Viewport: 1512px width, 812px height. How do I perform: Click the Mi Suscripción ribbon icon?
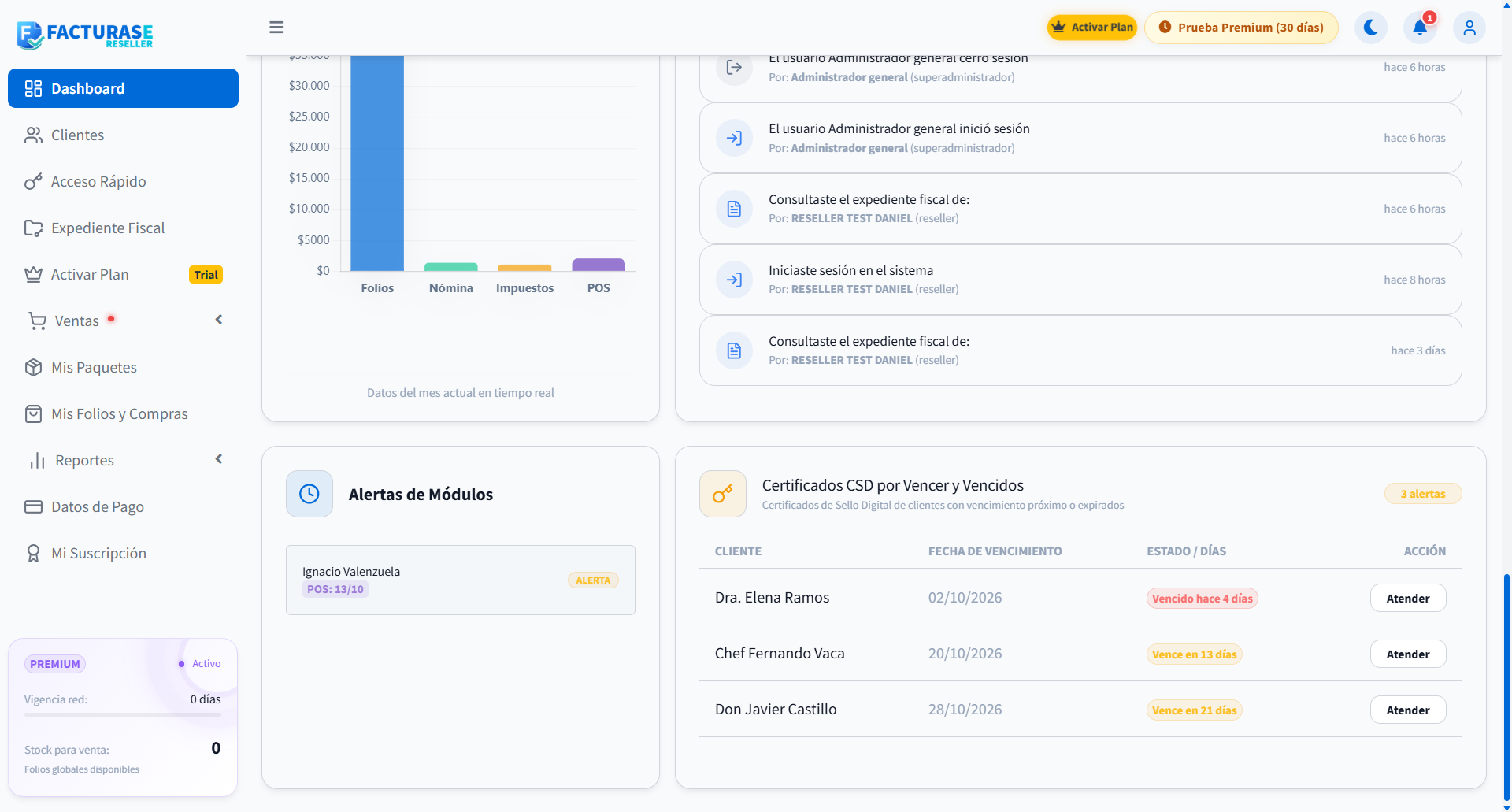(x=33, y=554)
